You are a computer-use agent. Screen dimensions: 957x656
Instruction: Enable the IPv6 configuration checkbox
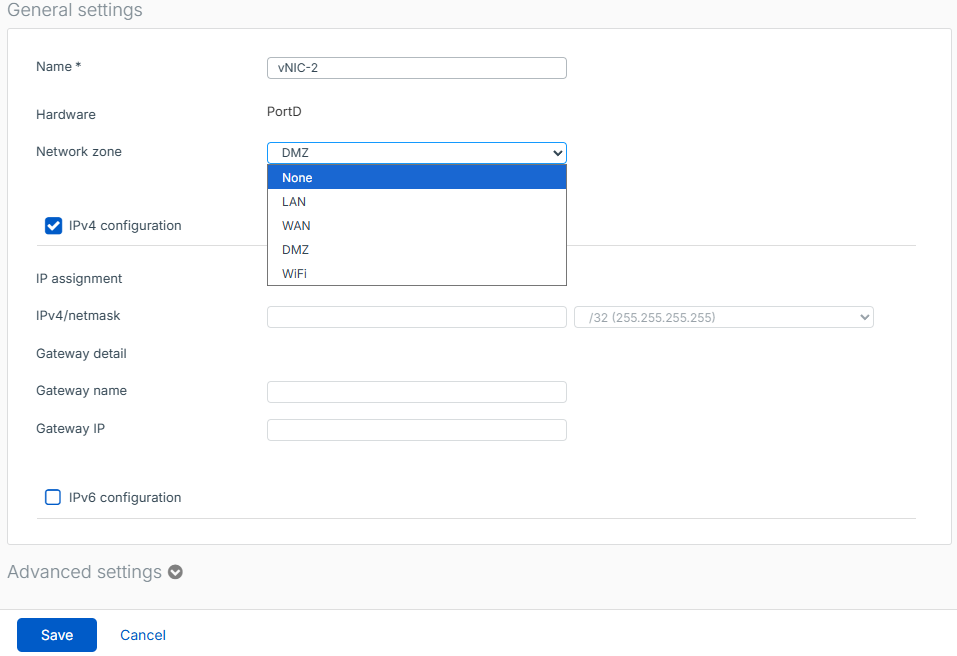[54, 497]
